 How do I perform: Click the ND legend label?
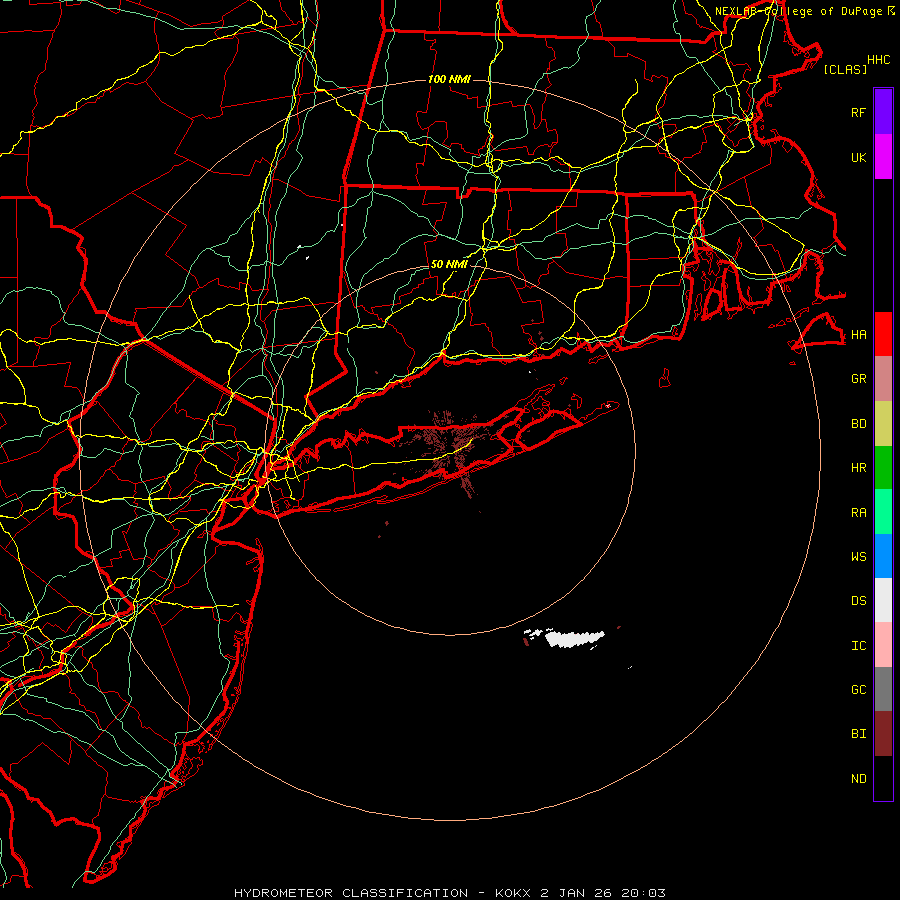tap(858, 779)
